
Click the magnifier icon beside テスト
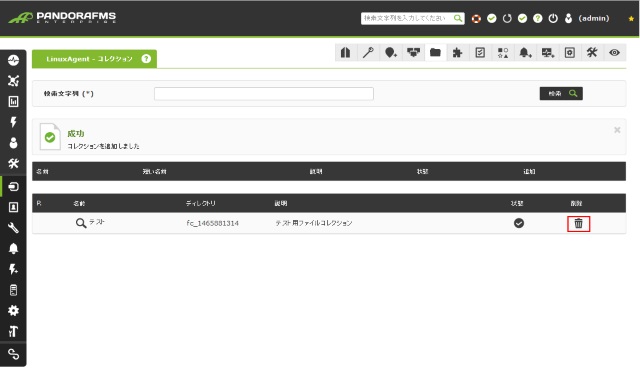coord(81,223)
